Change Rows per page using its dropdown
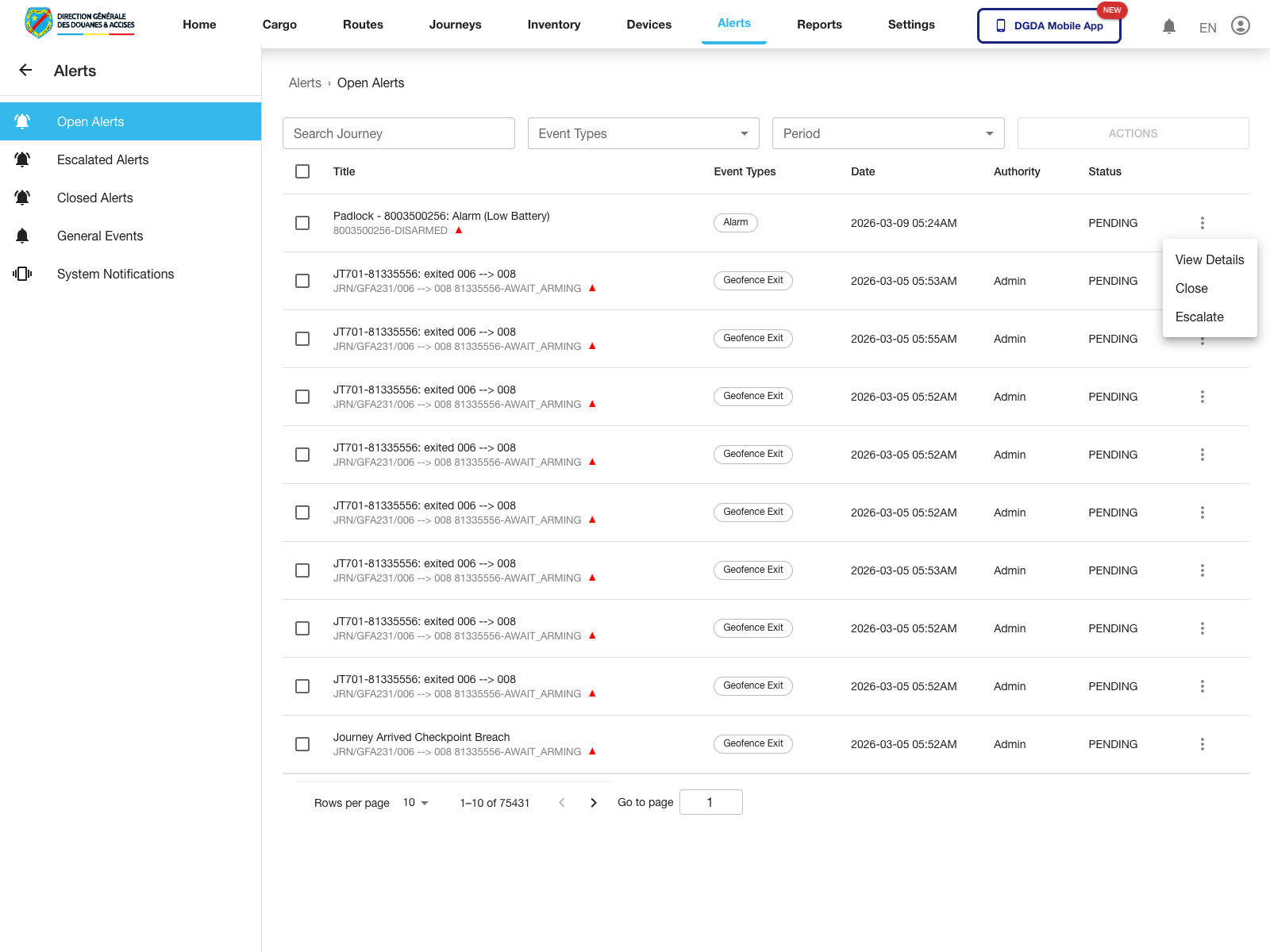1270x952 pixels. pos(415,802)
